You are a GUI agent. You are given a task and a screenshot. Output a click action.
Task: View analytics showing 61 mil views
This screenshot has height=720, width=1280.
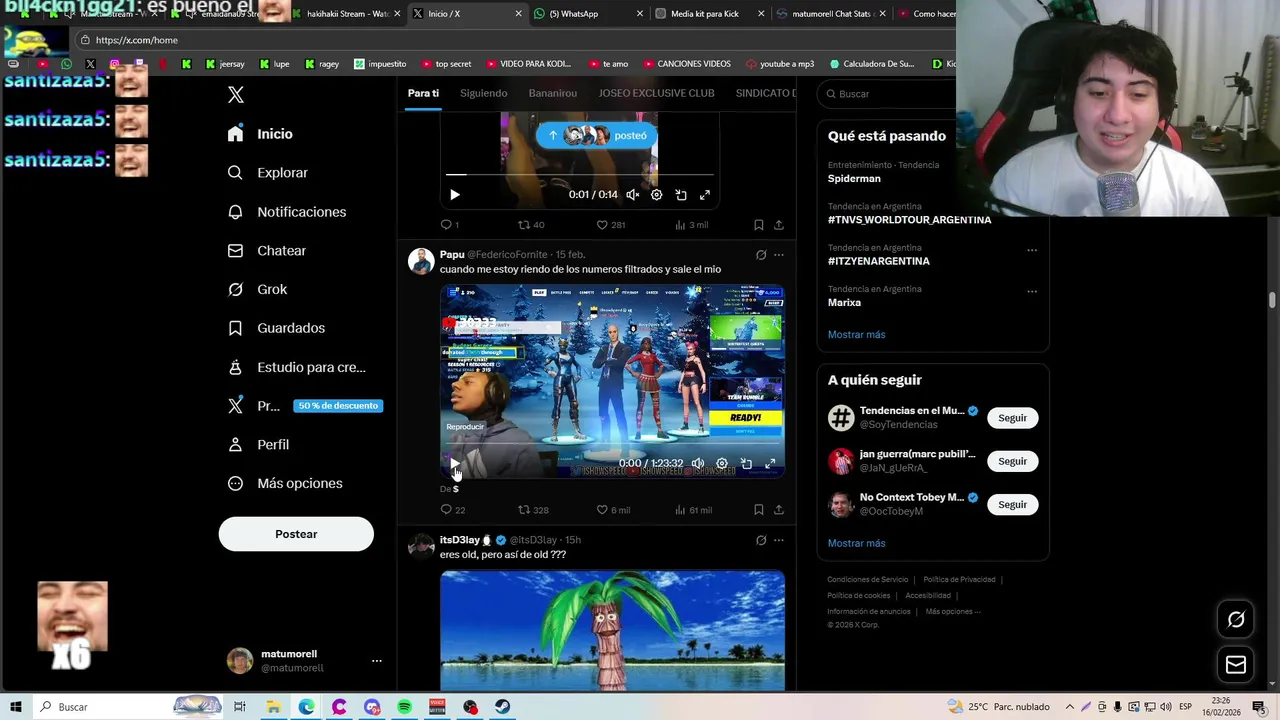693,510
